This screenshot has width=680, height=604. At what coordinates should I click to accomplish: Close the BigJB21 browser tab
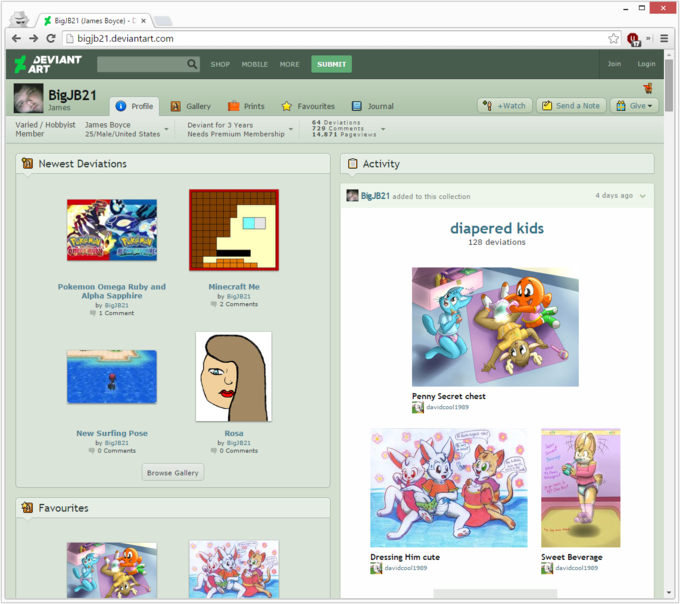coord(144,21)
